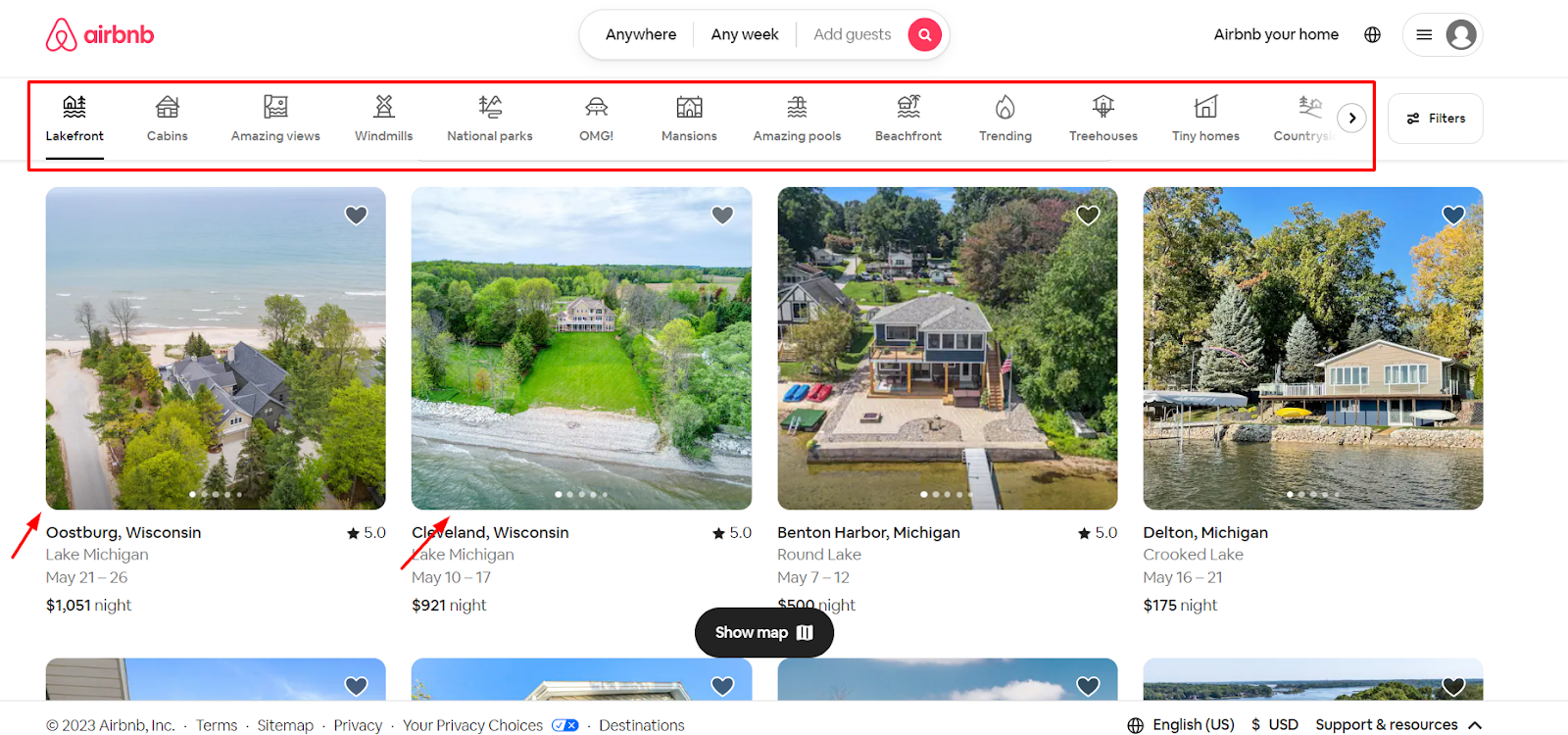Change language via English (US) footer button

click(x=1181, y=725)
